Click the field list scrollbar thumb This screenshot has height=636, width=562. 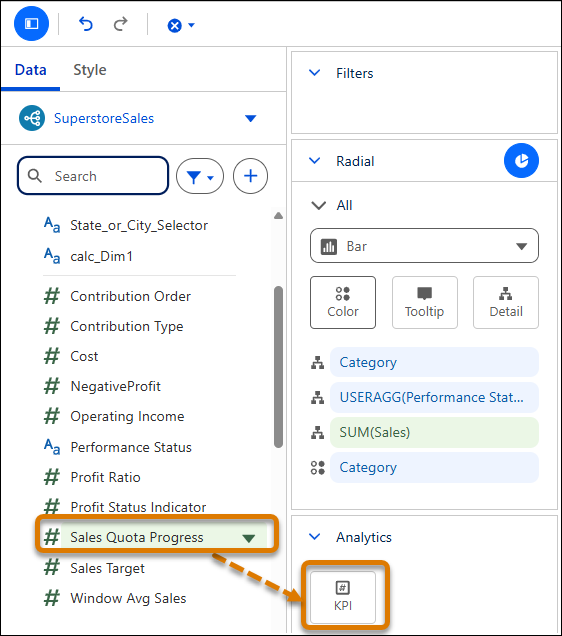pyautogui.click(x=278, y=367)
